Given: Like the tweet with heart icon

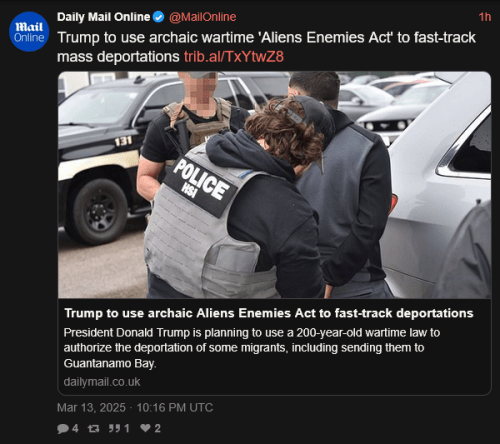Looking at the screenshot, I should [x=145, y=428].
